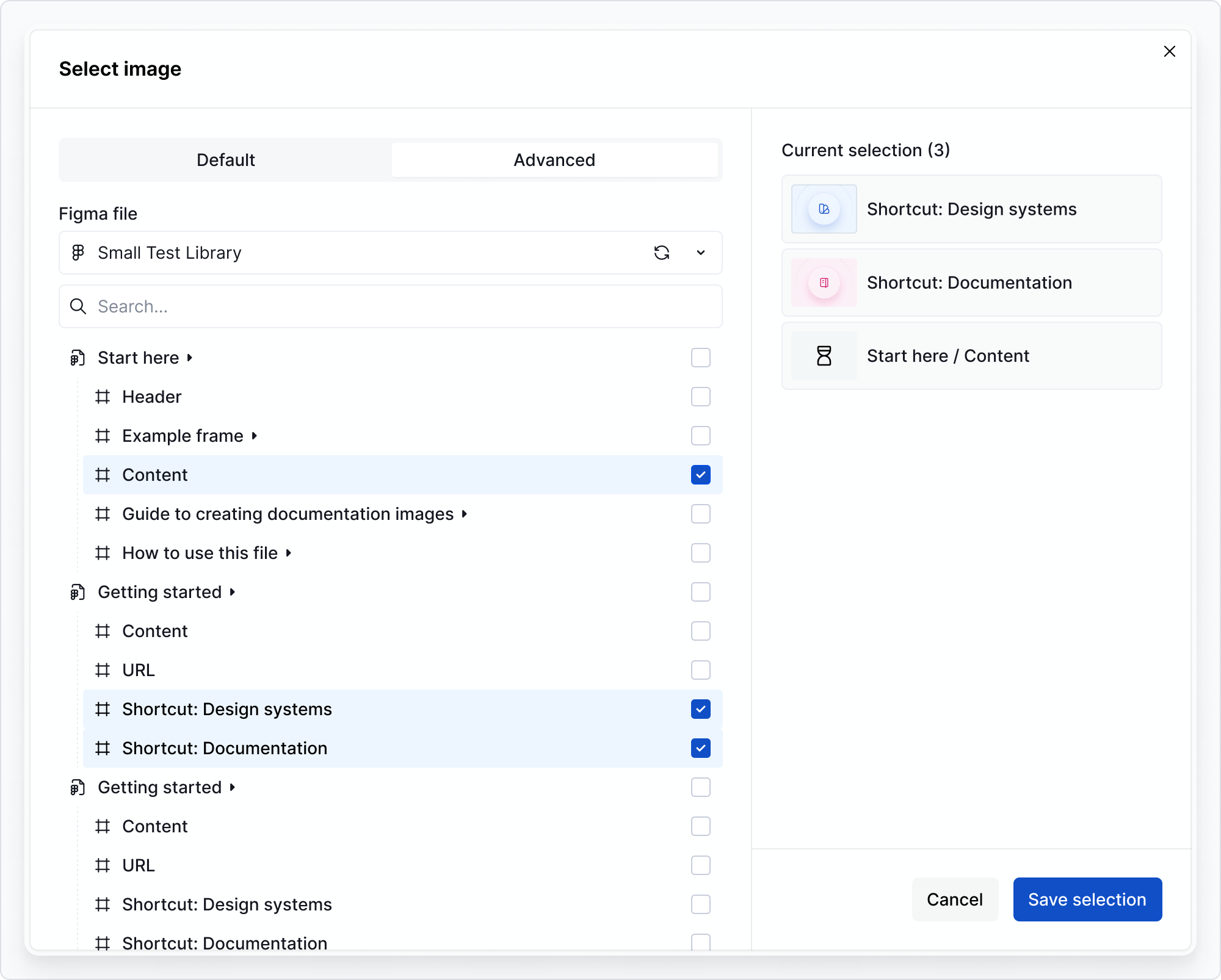This screenshot has height=980, width=1221.
Task: Close the Select image dialog
Action: coord(1169,51)
